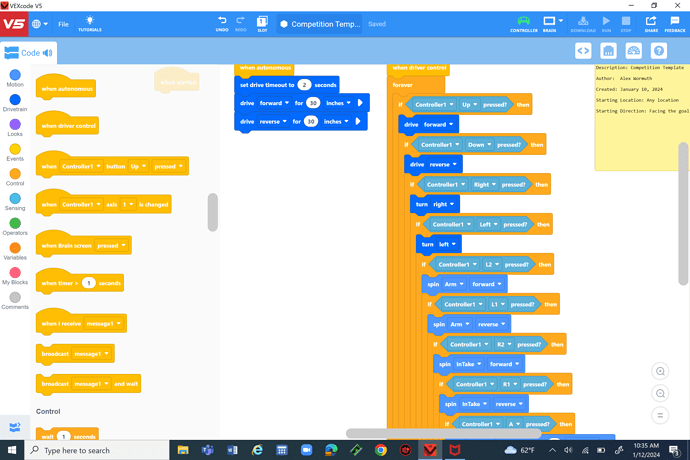Open the notification center icon
The width and height of the screenshot is (690, 460).
[674, 450]
